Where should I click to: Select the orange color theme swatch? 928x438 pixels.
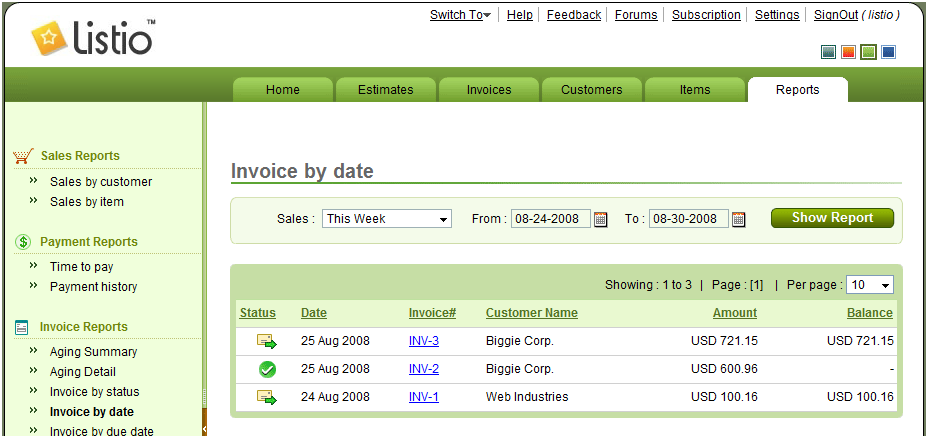tap(848, 52)
